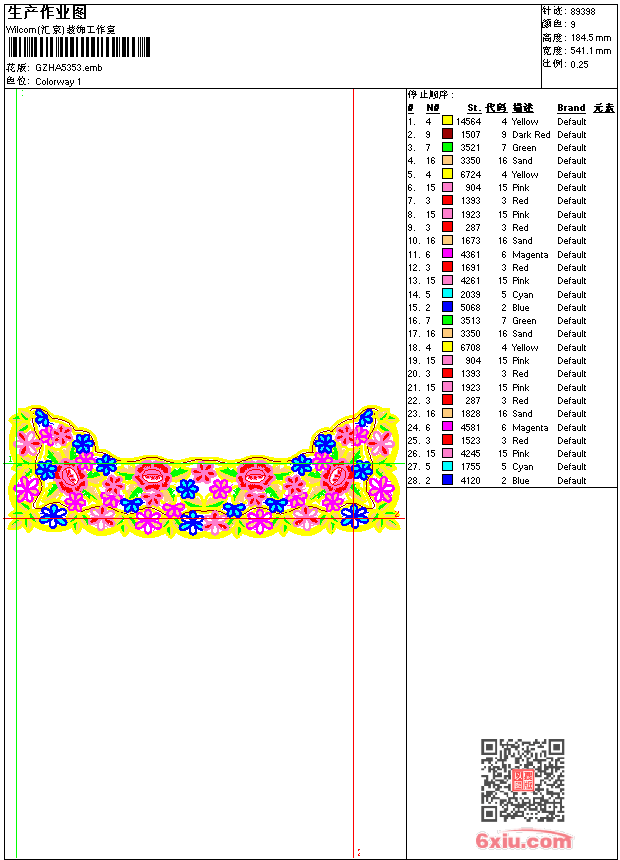
Task: Click the file name GZHA5353.emb
Action: click(x=69, y=67)
